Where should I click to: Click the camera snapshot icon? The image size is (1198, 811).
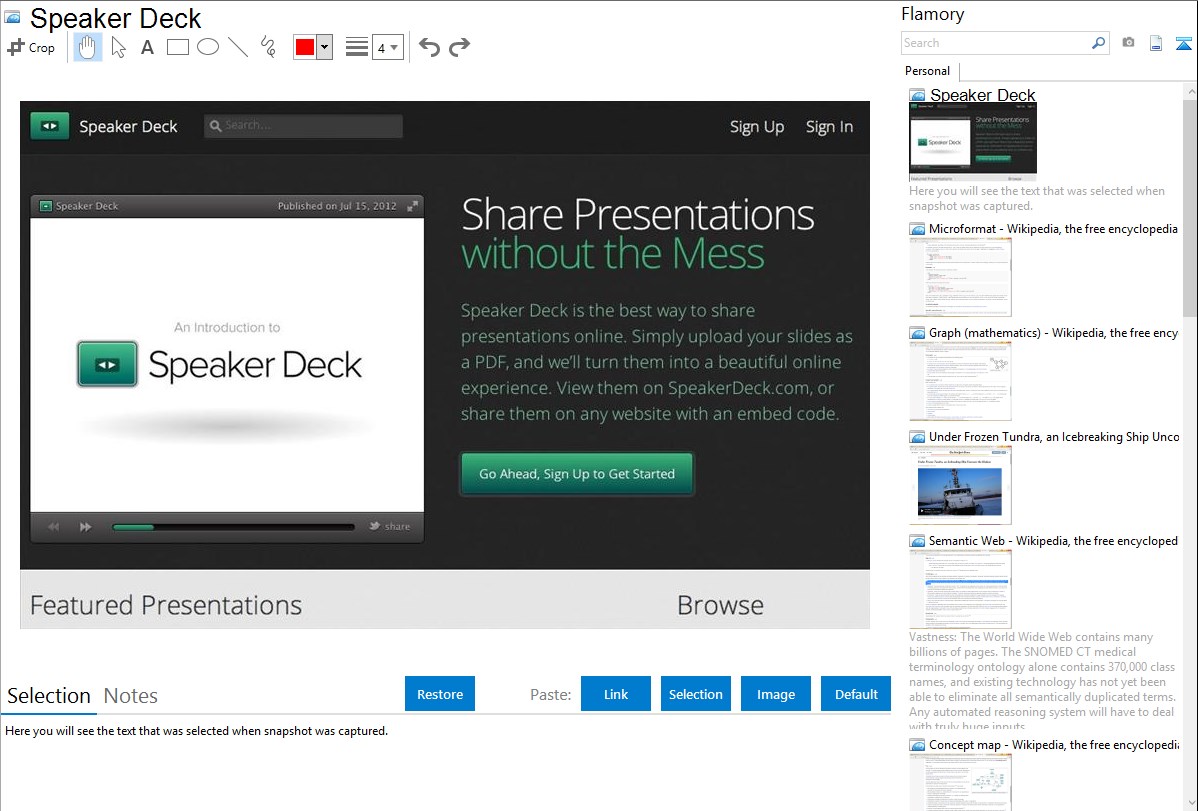(1128, 43)
